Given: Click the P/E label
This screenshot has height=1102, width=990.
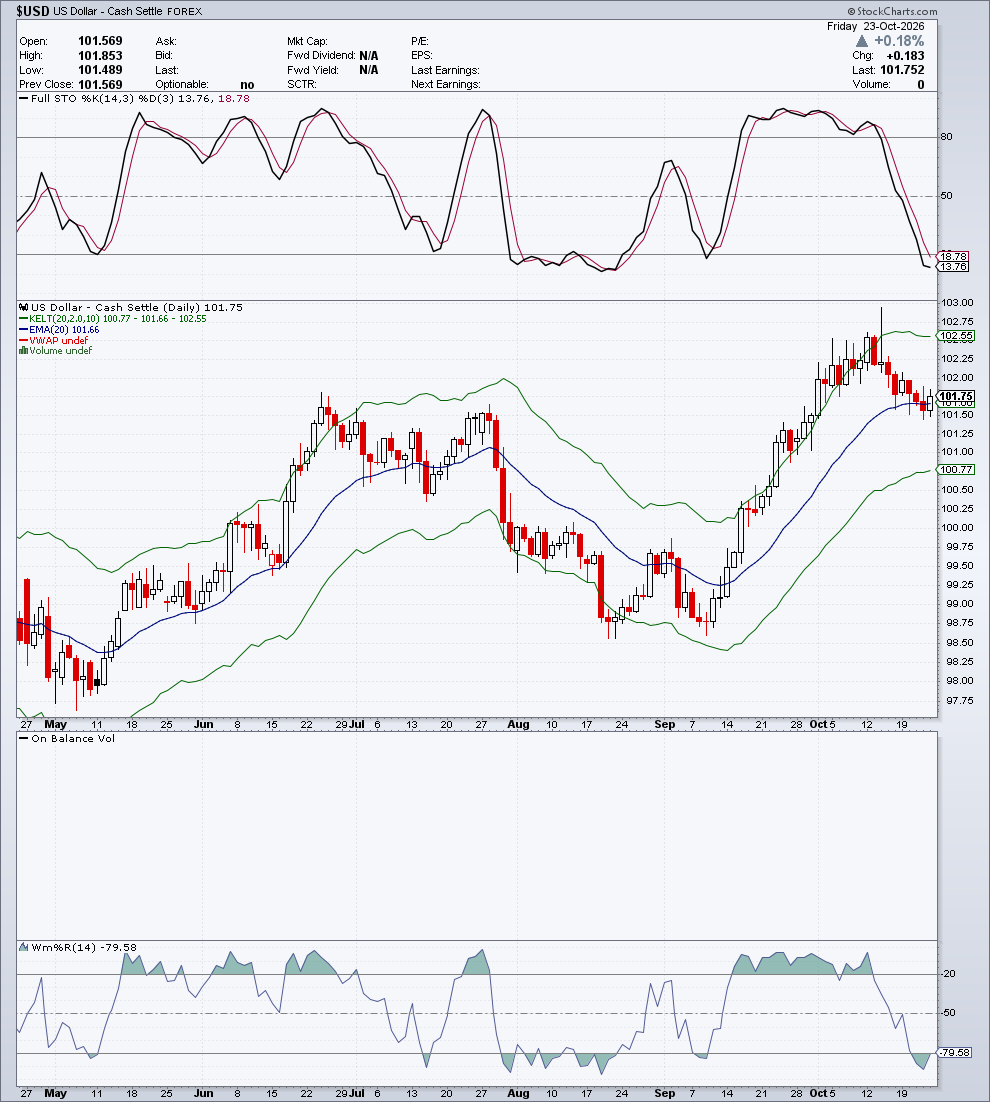Looking at the screenshot, I should coord(420,41).
